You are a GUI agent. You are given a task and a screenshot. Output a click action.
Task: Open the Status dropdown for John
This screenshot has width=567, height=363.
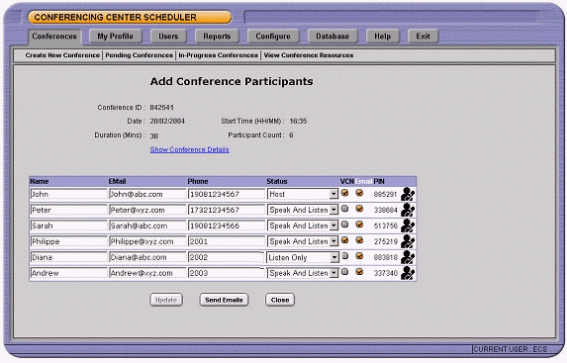click(x=303, y=194)
